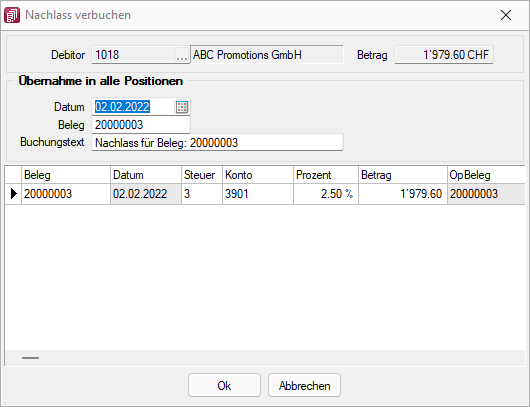
Task: Click the Datum field showing 02.02.2022
Action: click(134, 107)
